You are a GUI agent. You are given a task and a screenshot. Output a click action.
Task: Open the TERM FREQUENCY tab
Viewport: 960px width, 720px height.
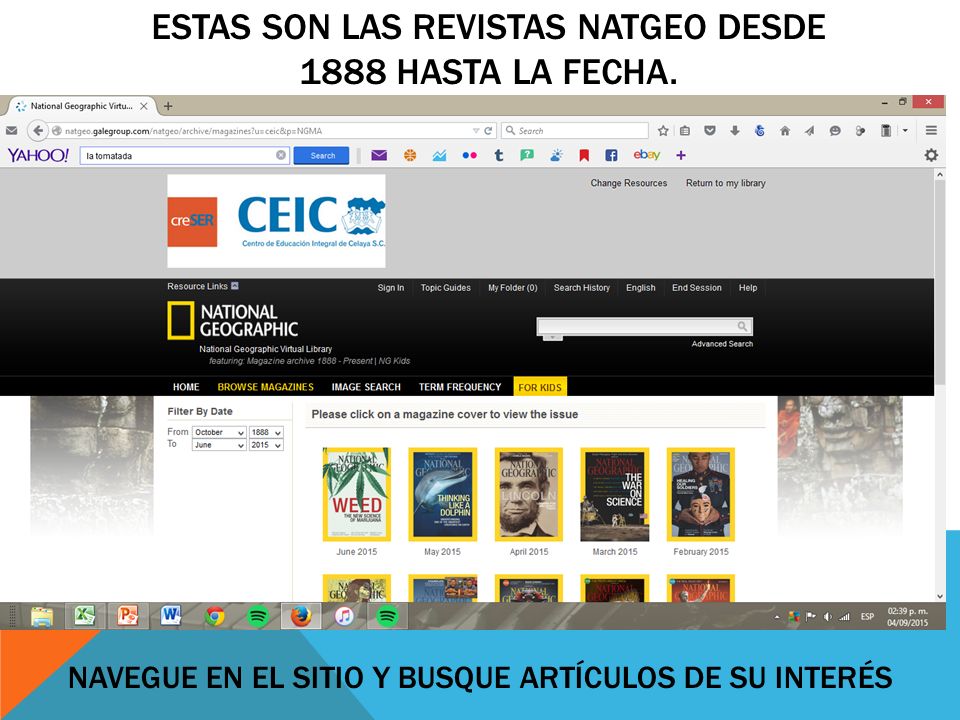460,387
